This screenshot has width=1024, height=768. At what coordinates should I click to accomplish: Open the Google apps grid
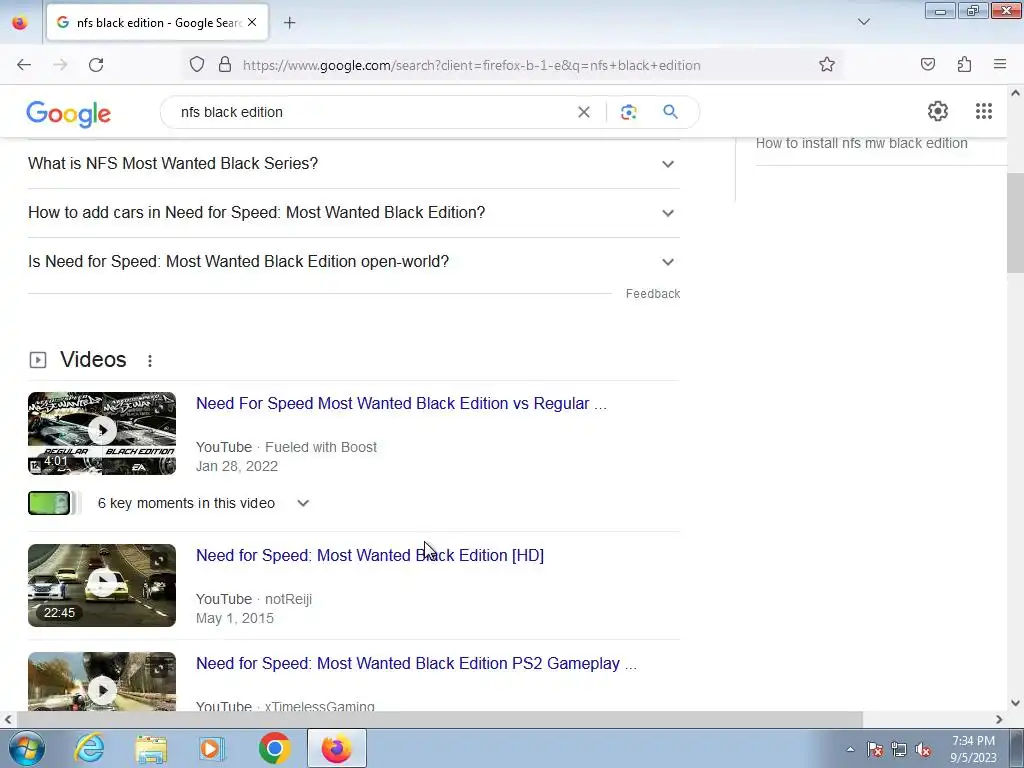click(x=984, y=111)
